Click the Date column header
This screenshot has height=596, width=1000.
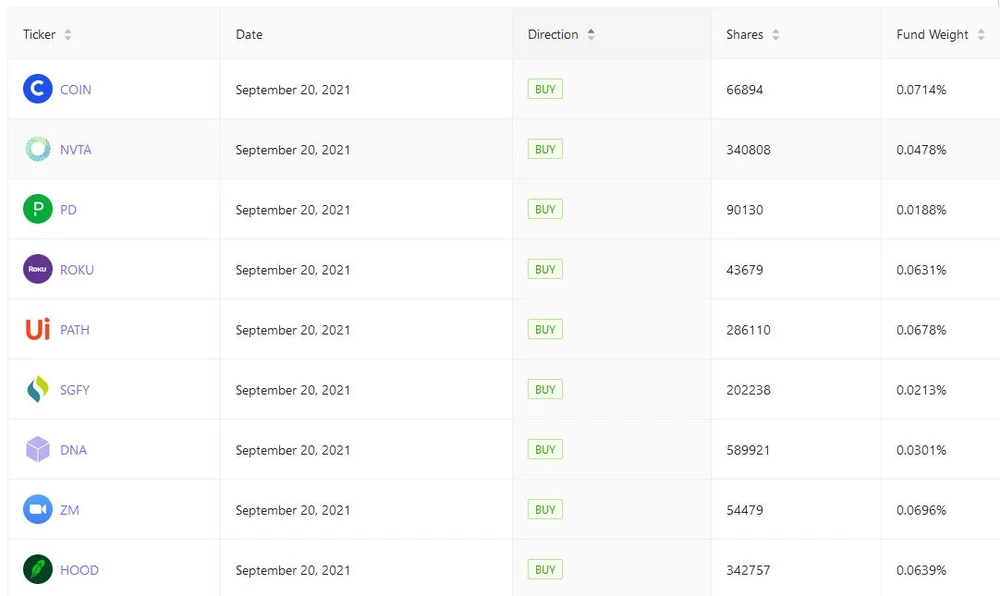[x=249, y=35]
